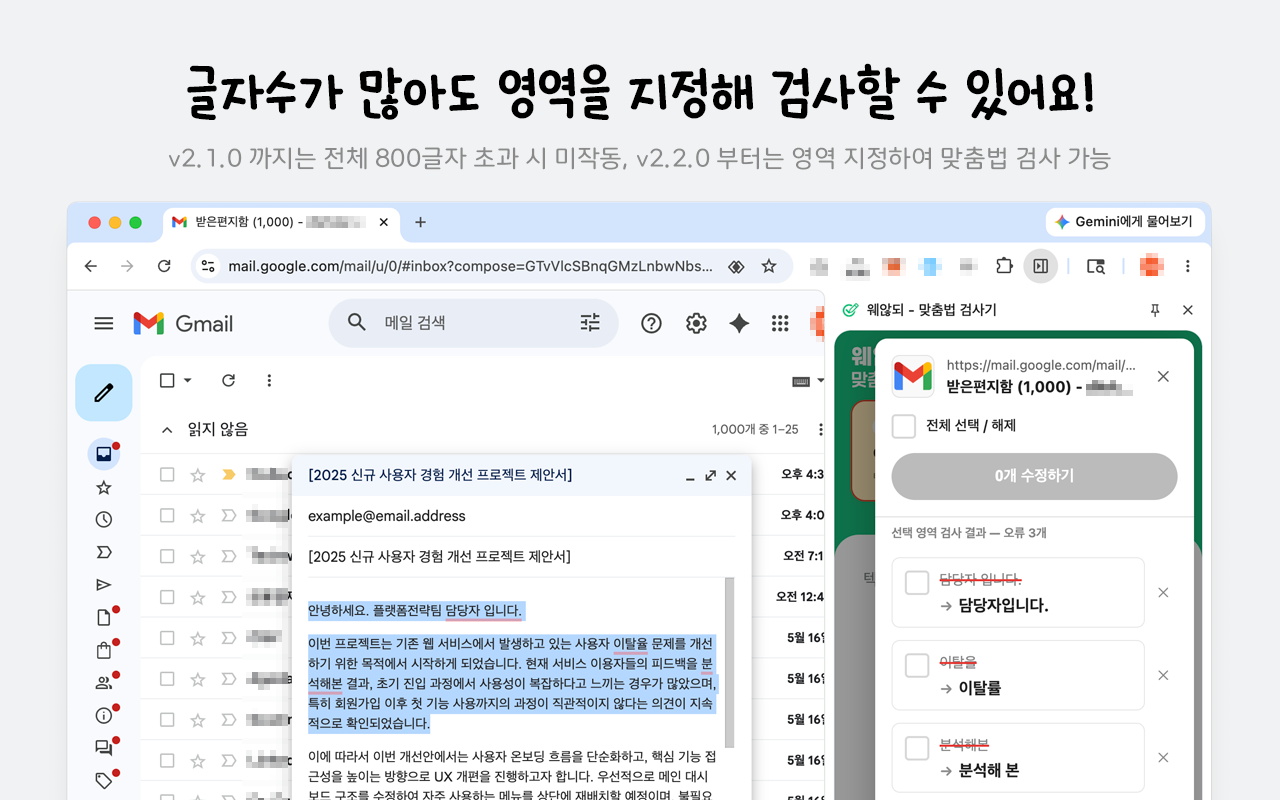Click the Gmail compose pencil button
This screenshot has height=800, width=1280.
(104, 393)
